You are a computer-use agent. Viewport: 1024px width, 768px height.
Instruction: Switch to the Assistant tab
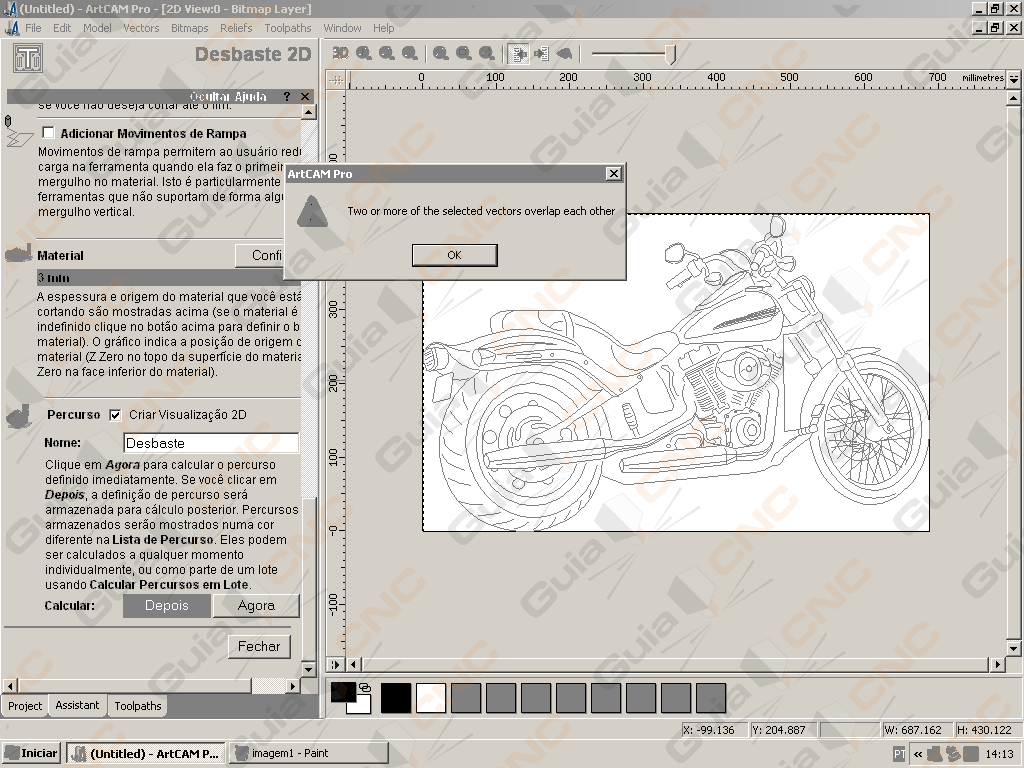[x=77, y=705]
